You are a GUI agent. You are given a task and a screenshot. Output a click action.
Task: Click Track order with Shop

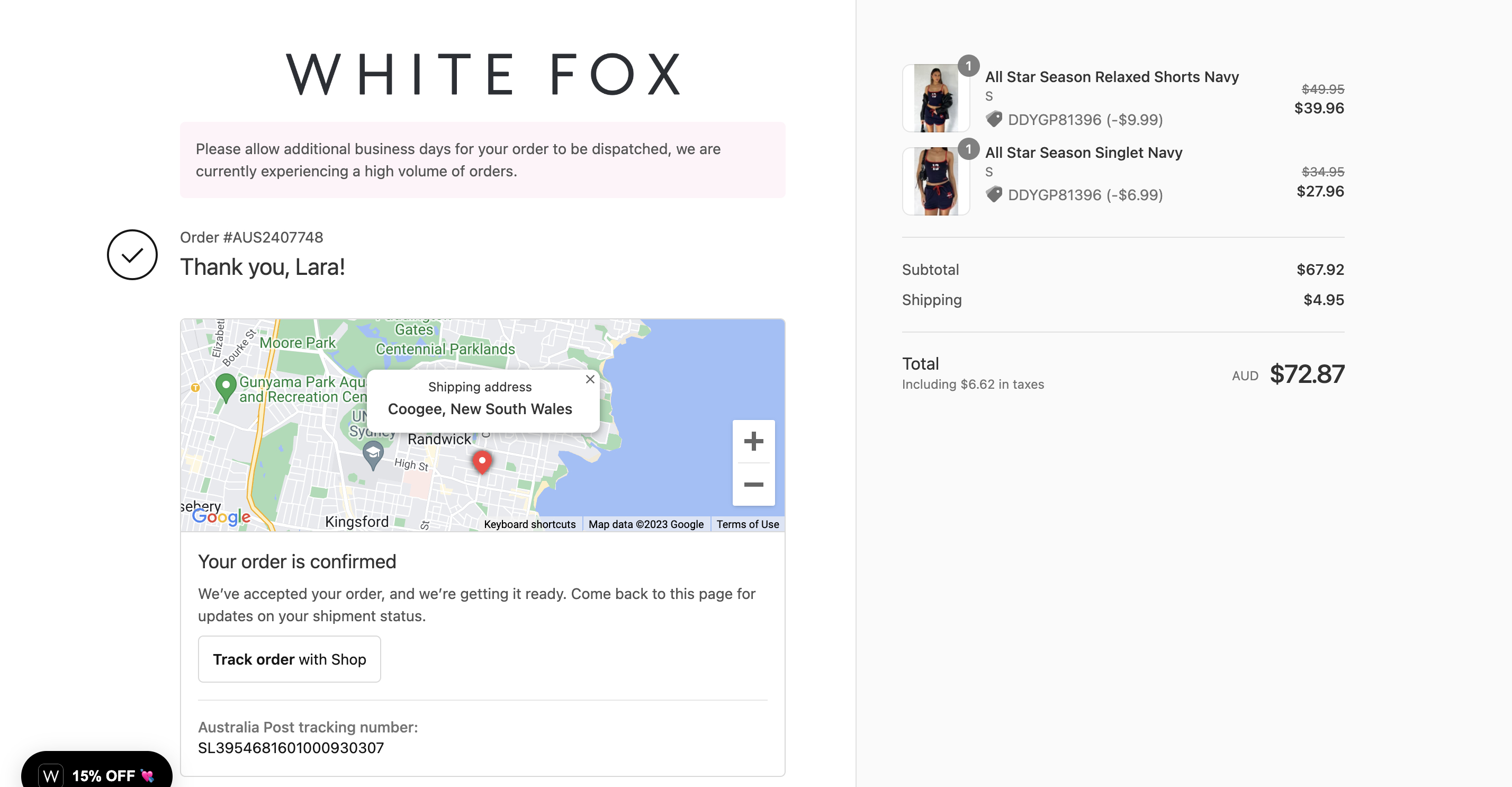click(x=290, y=658)
